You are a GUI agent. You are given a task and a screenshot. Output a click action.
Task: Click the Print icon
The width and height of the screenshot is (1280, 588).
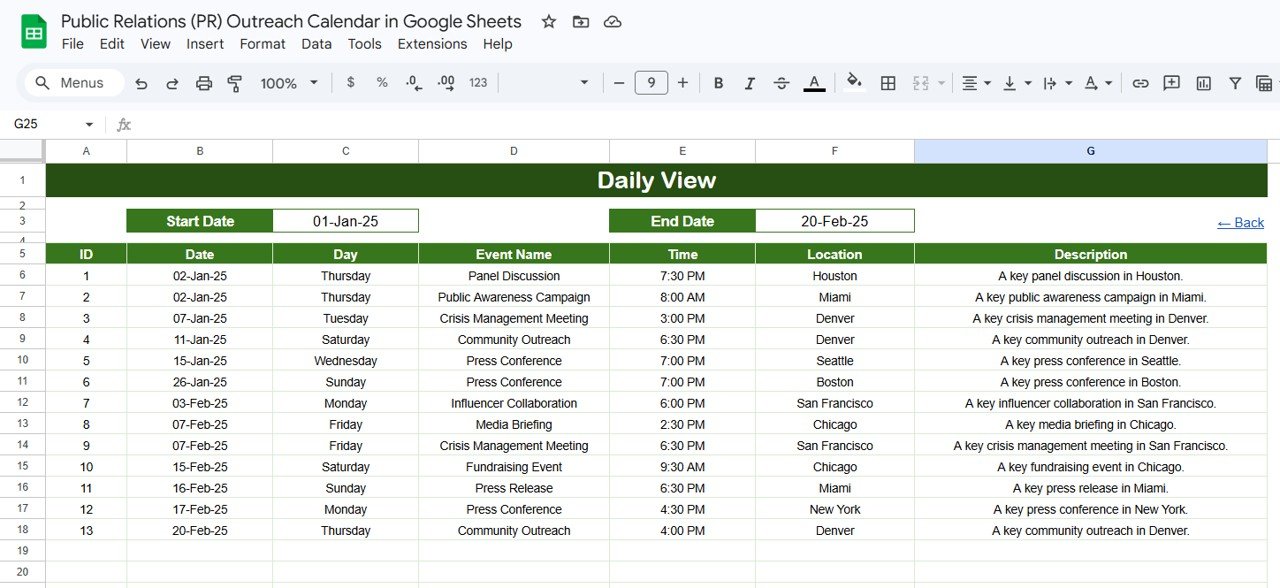click(204, 83)
